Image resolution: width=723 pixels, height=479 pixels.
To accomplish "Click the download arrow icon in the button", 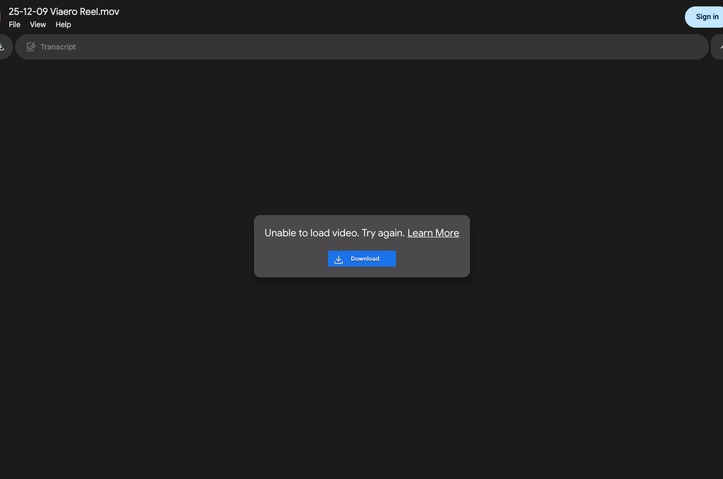I will [338, 259].
